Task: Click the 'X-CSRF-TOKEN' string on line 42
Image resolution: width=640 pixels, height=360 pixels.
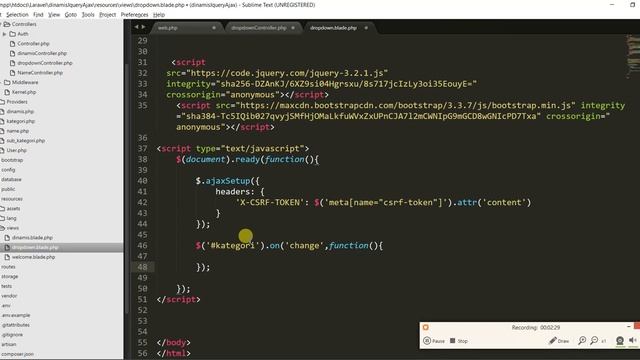Action: (270, 203)
